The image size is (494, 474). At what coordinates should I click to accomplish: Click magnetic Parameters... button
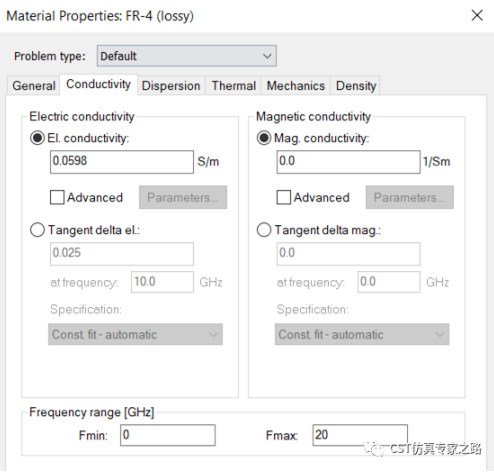point(410,197)
